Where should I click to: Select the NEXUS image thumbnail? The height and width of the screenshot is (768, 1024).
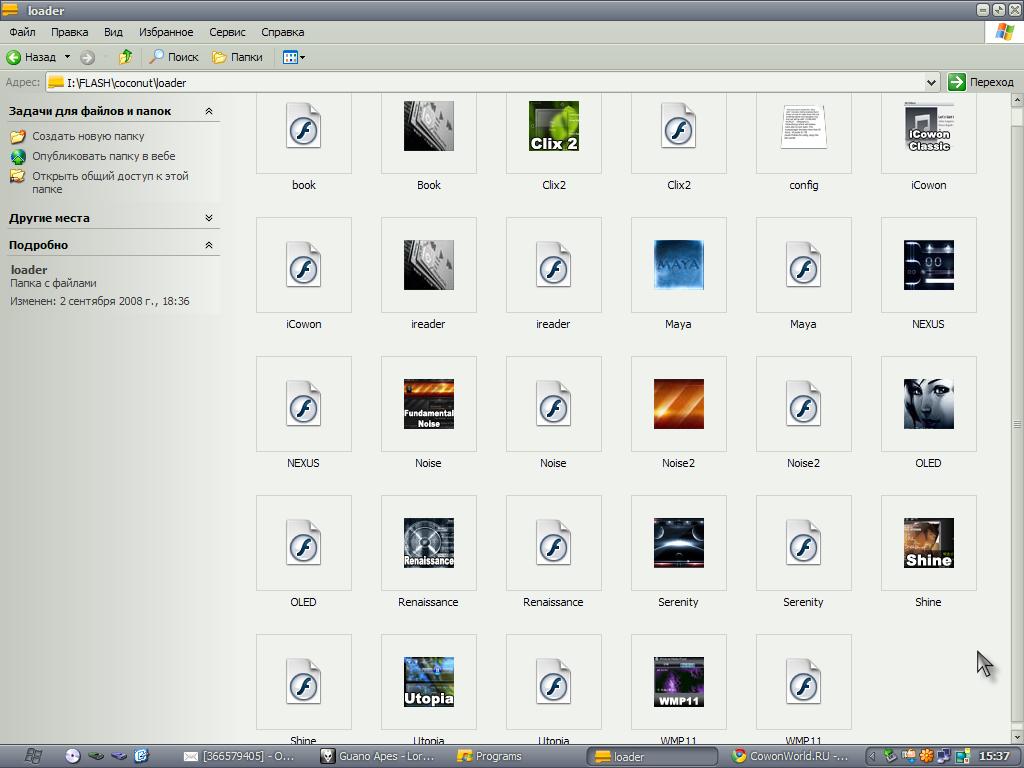point(929,264)
